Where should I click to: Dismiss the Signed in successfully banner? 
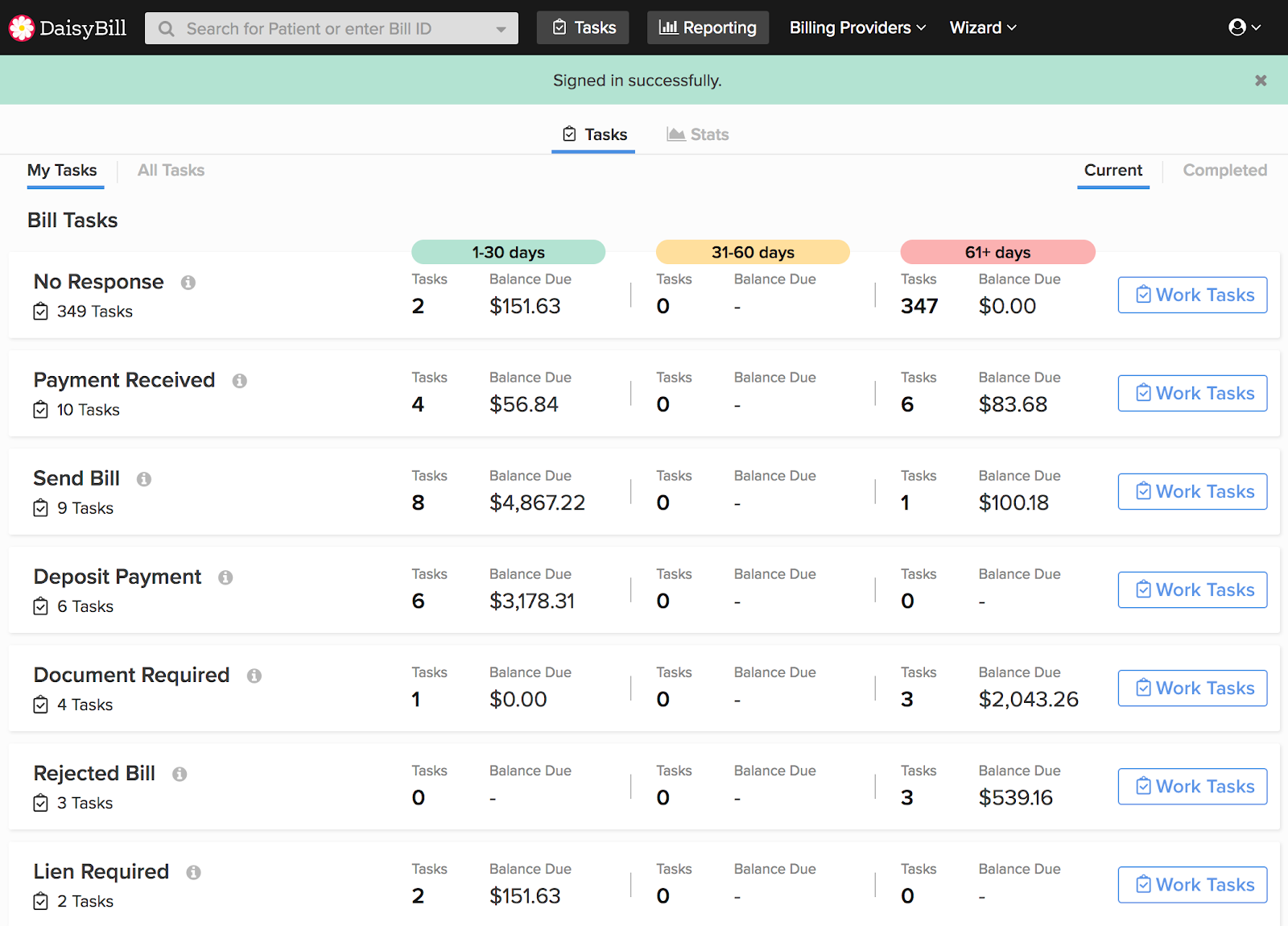[1261, 81]
